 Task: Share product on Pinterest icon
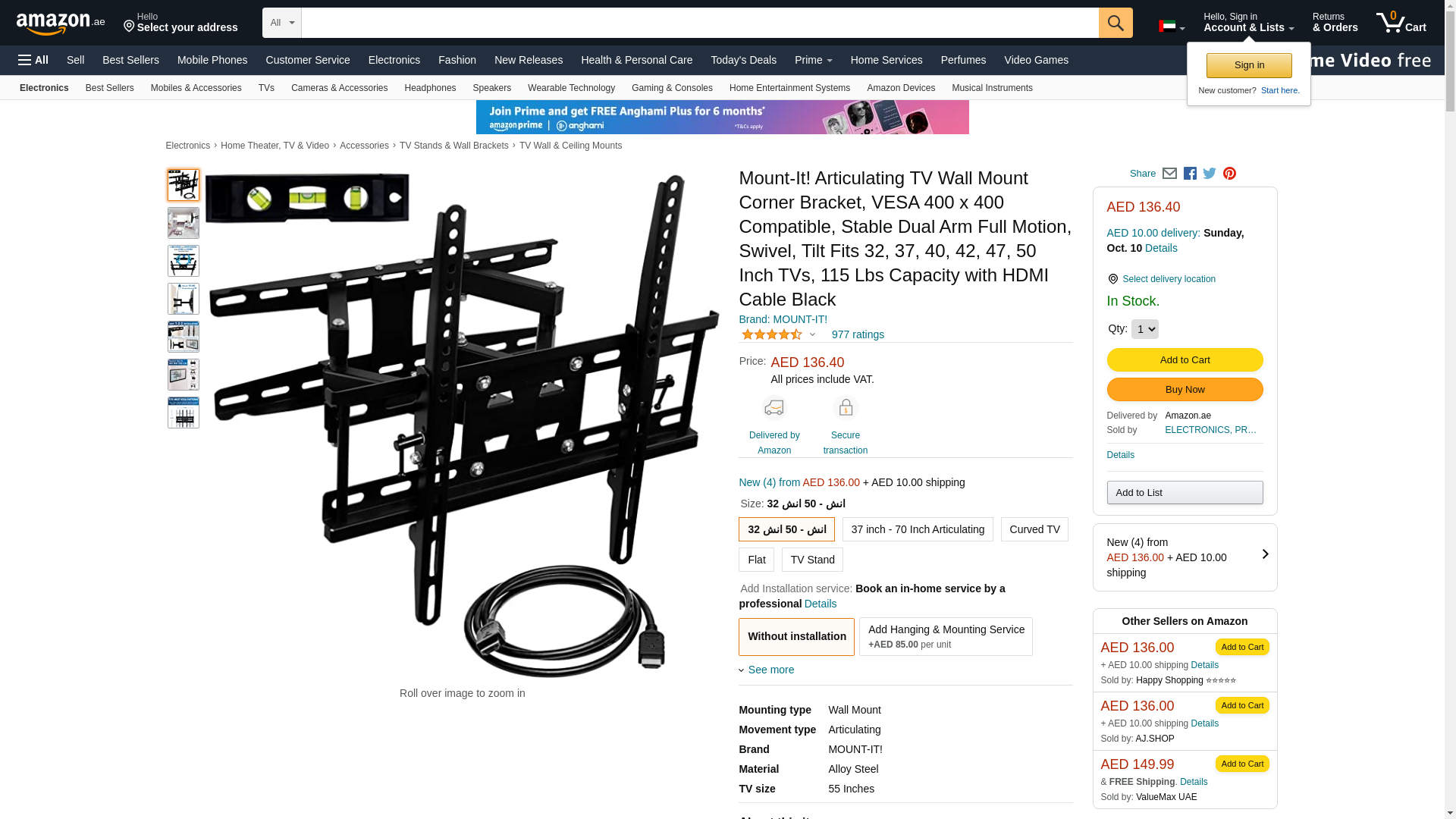[x=1229, y=174]
